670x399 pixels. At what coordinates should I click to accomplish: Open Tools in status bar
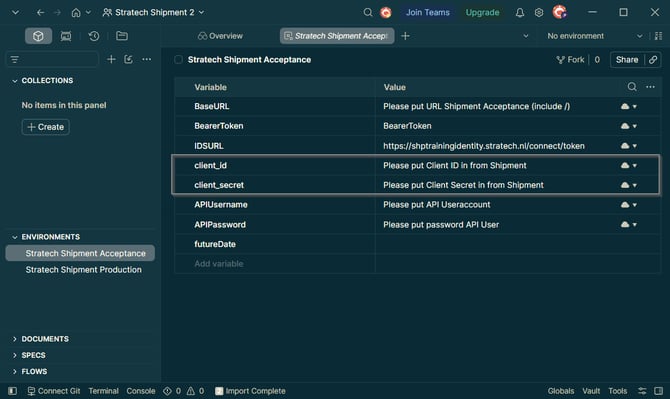point(617,391)
